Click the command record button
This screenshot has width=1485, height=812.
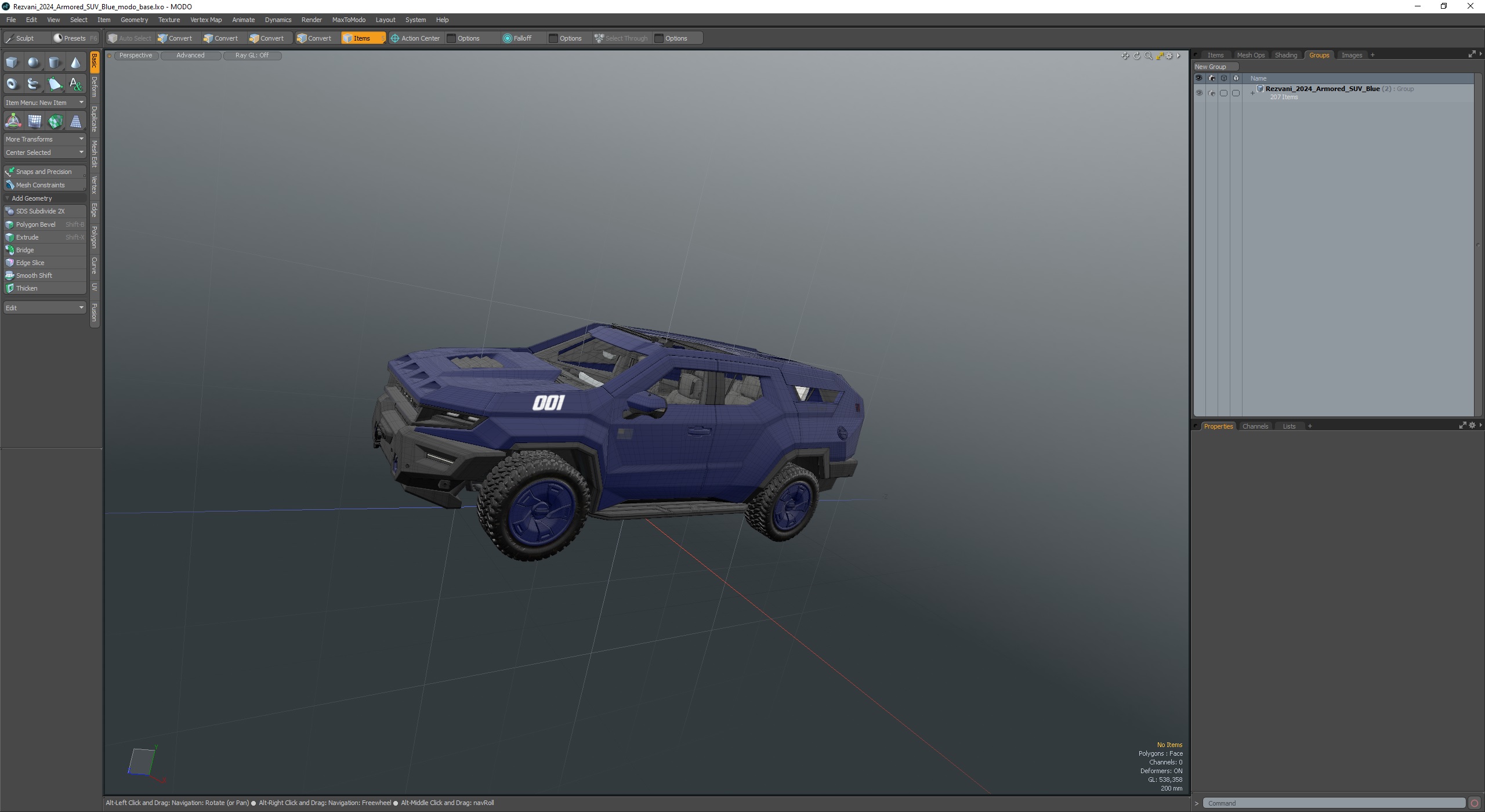pos(1475,803)
